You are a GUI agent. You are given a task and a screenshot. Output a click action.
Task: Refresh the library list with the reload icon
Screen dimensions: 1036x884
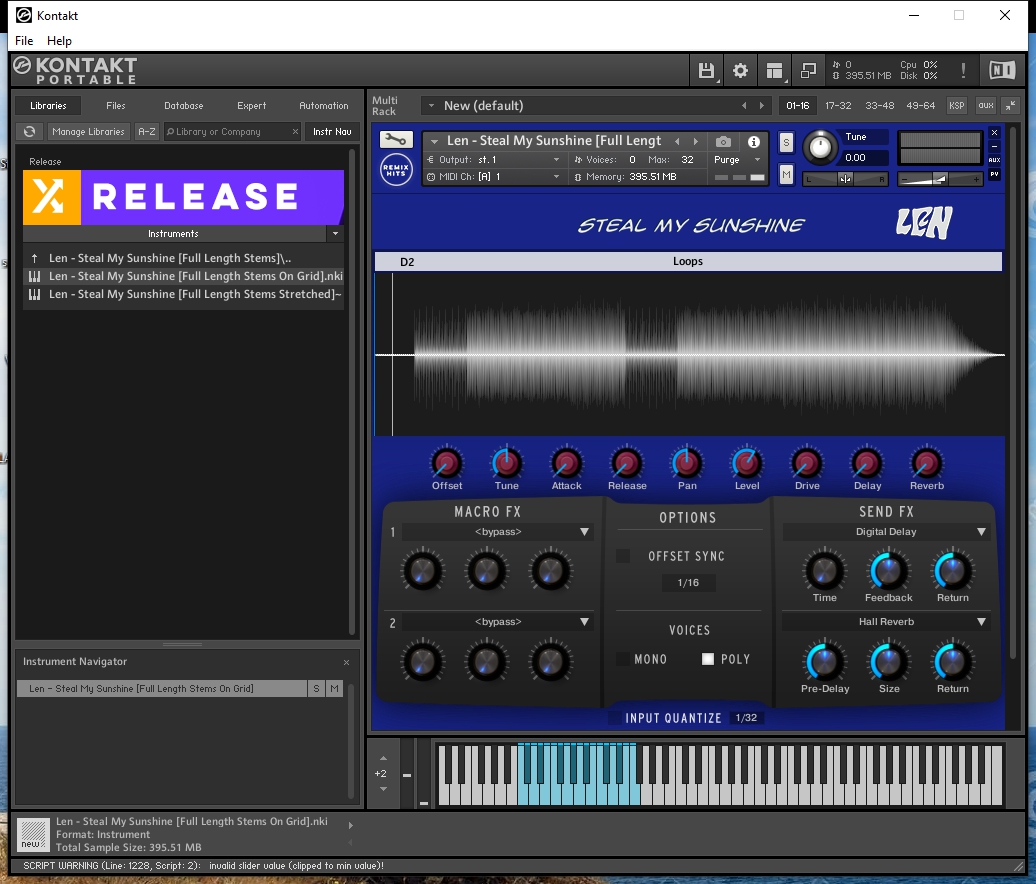coord(30,131)
